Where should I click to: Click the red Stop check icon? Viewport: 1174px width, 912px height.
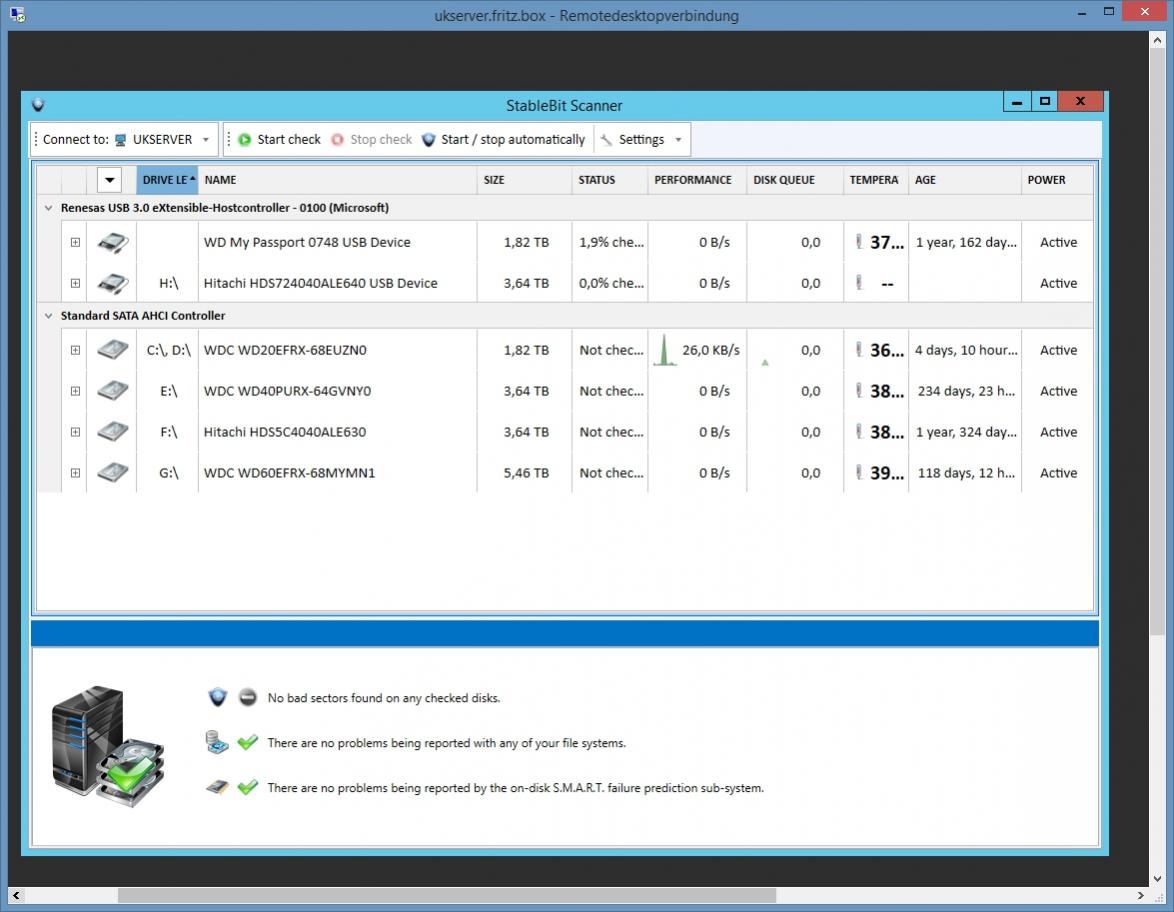(x=338, y=140)
